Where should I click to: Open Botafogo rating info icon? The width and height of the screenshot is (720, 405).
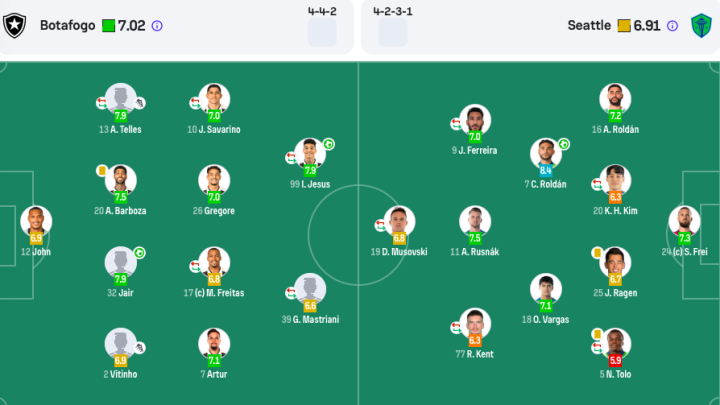tap(157, 26)
